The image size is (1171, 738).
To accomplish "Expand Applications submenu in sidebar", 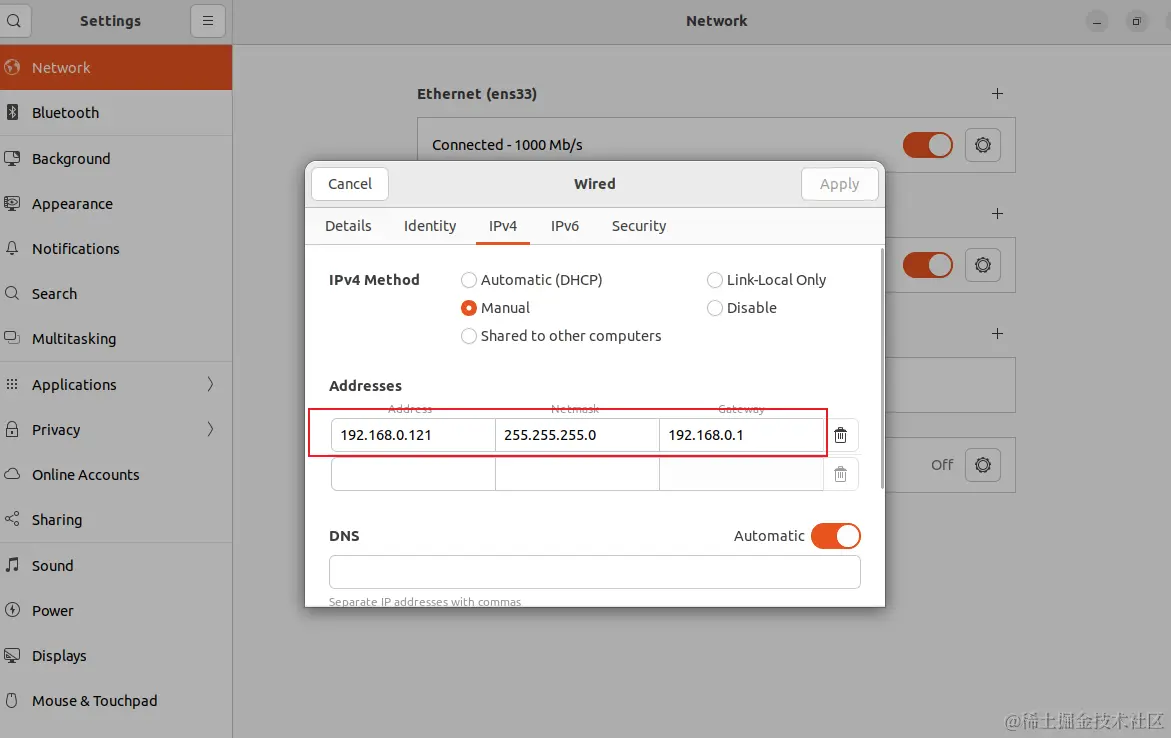I will 116,384.
